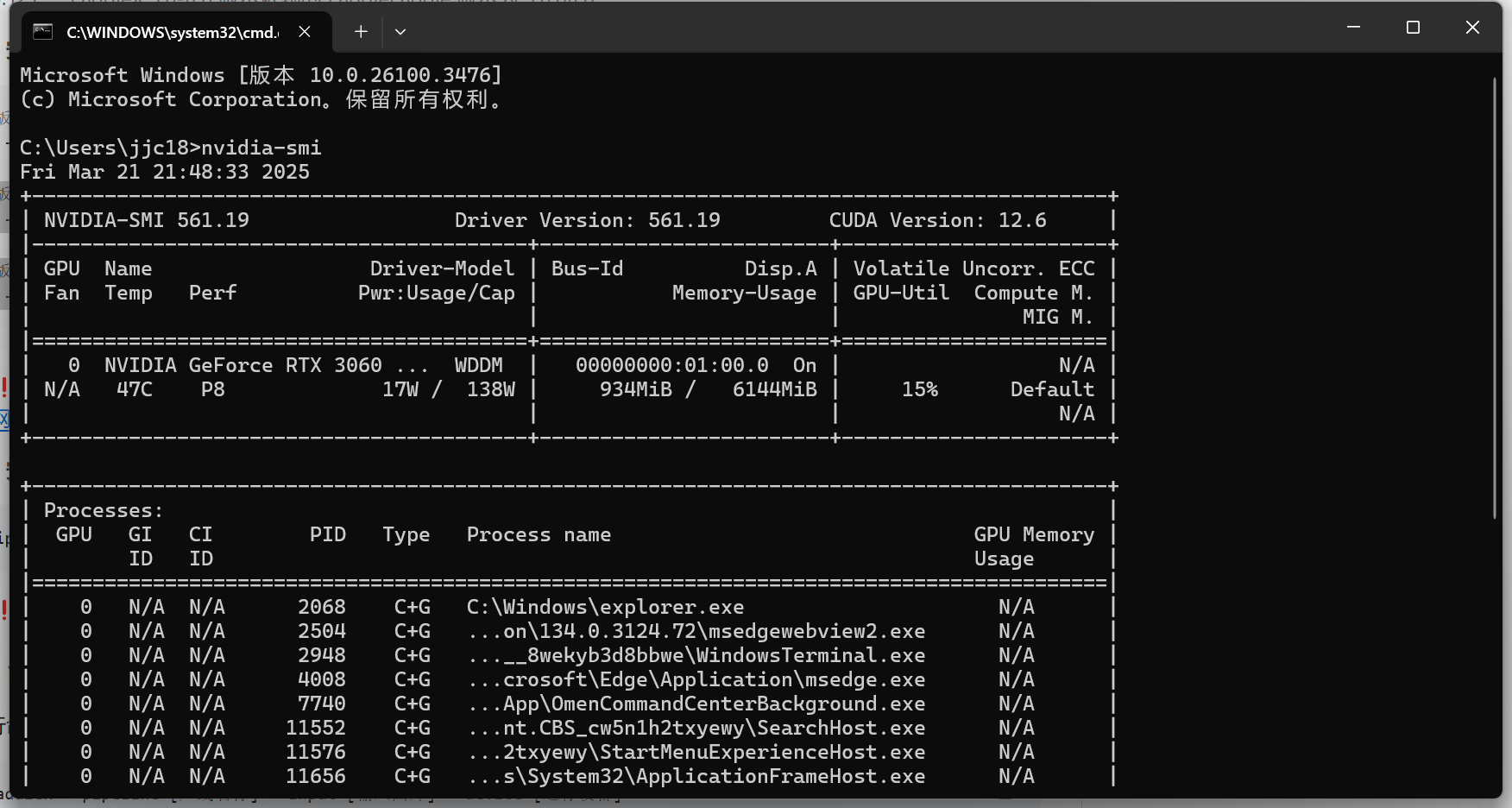Screen dimensions: 1512x808
Task: Click PID 2068 in the process list
Action: point(322,607)
